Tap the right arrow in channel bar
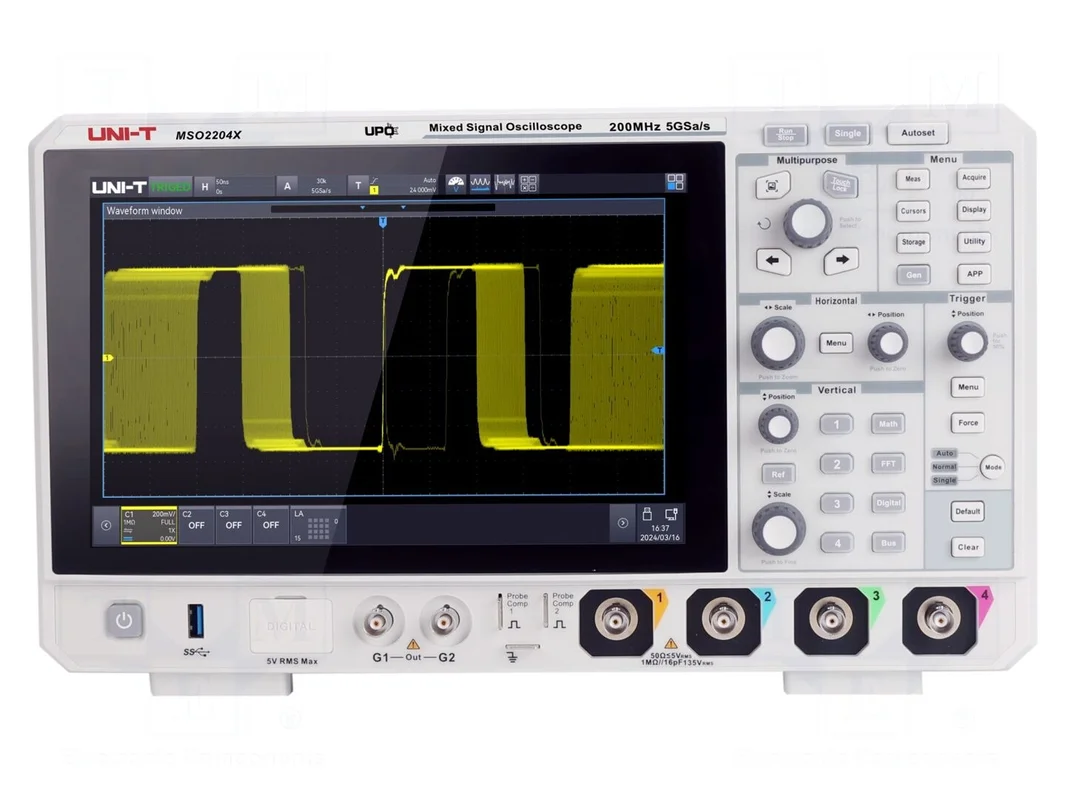This screenshot has width=1066, height=800. click(x=622, y=523)
